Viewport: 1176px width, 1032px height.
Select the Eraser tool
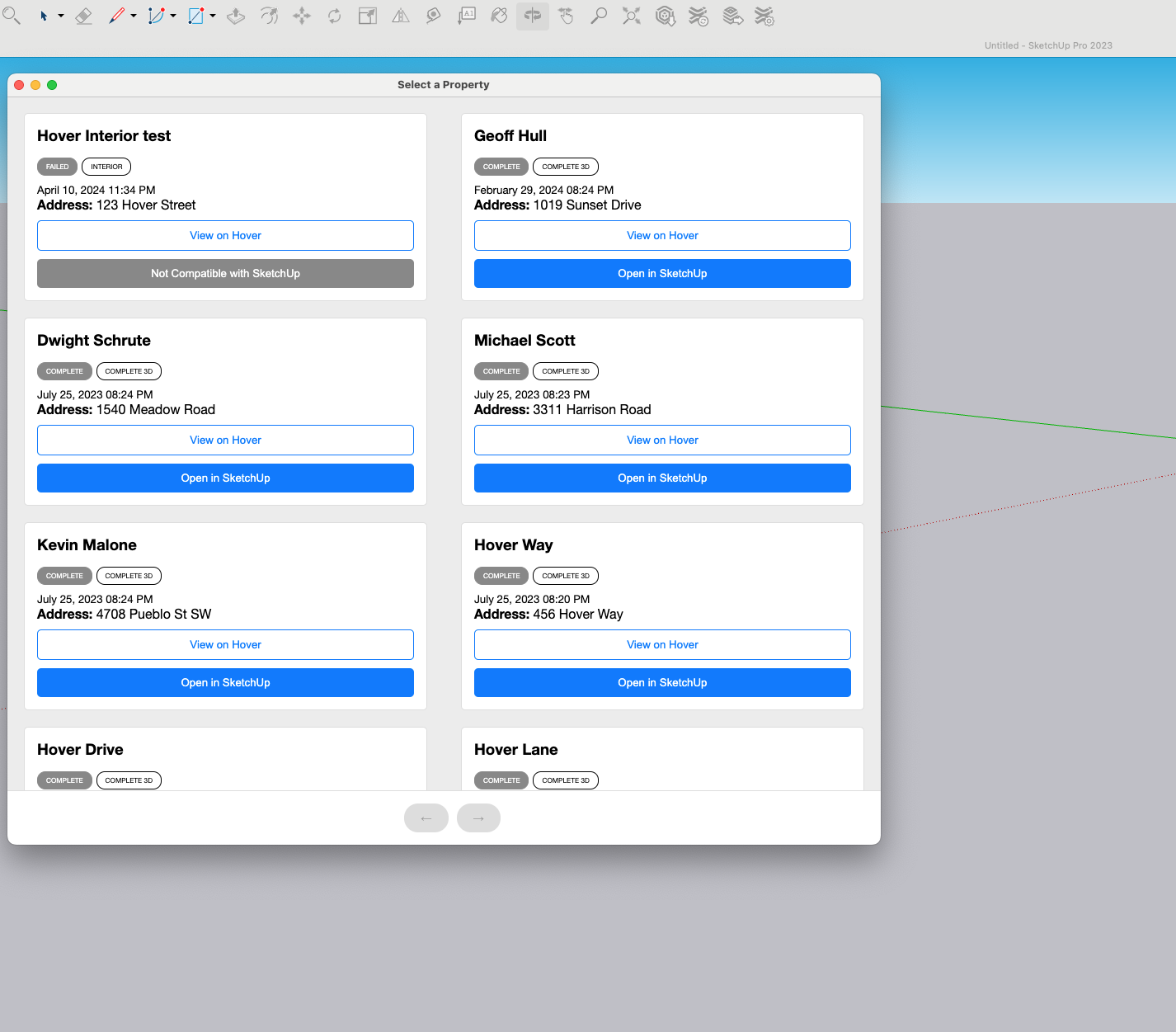[83, 16]
